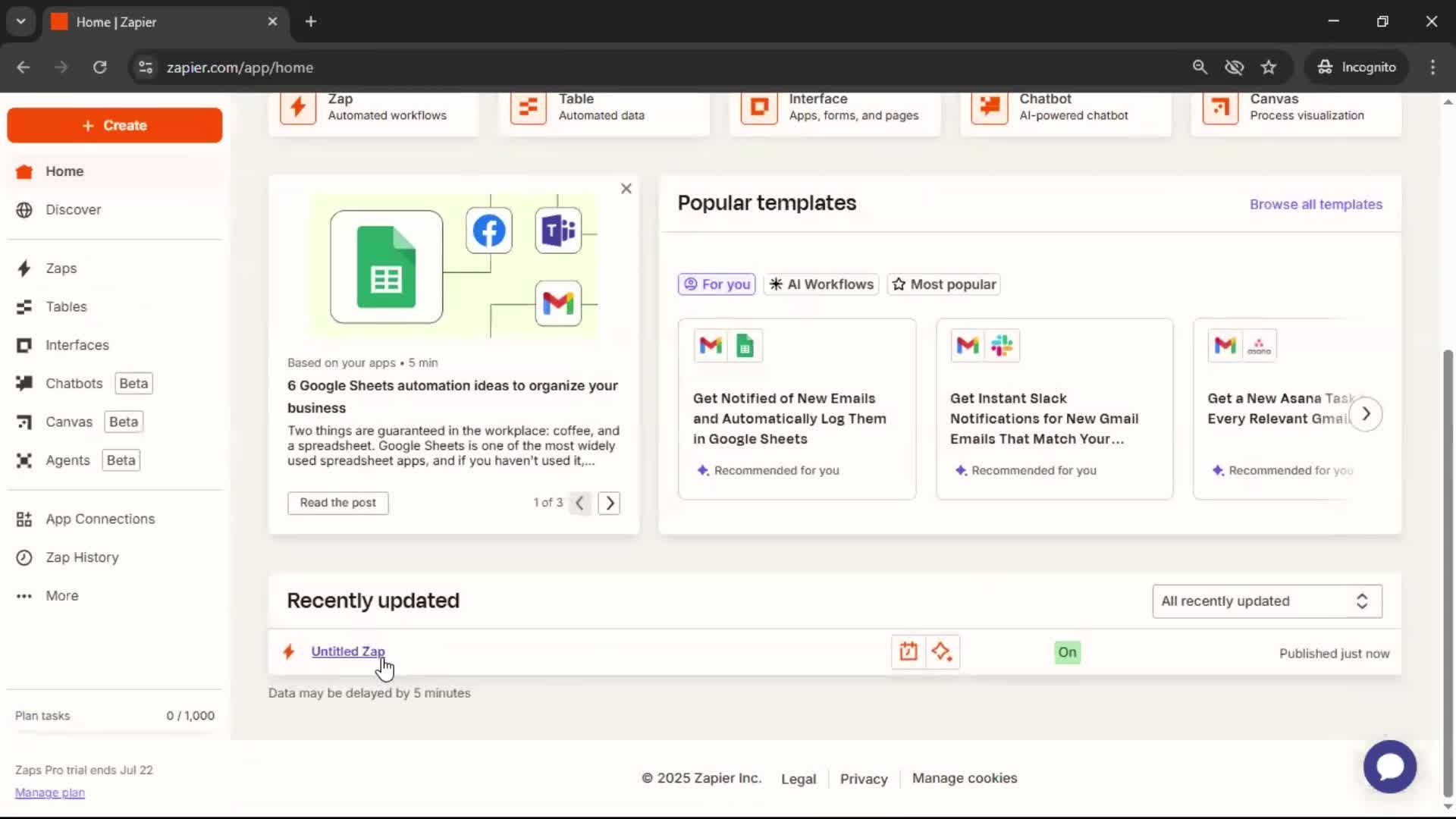The width and height of the screenshot is (1456, 819).
Task: Go to next article in carousel
Action: pyautogui.click(x=609, y=503)
